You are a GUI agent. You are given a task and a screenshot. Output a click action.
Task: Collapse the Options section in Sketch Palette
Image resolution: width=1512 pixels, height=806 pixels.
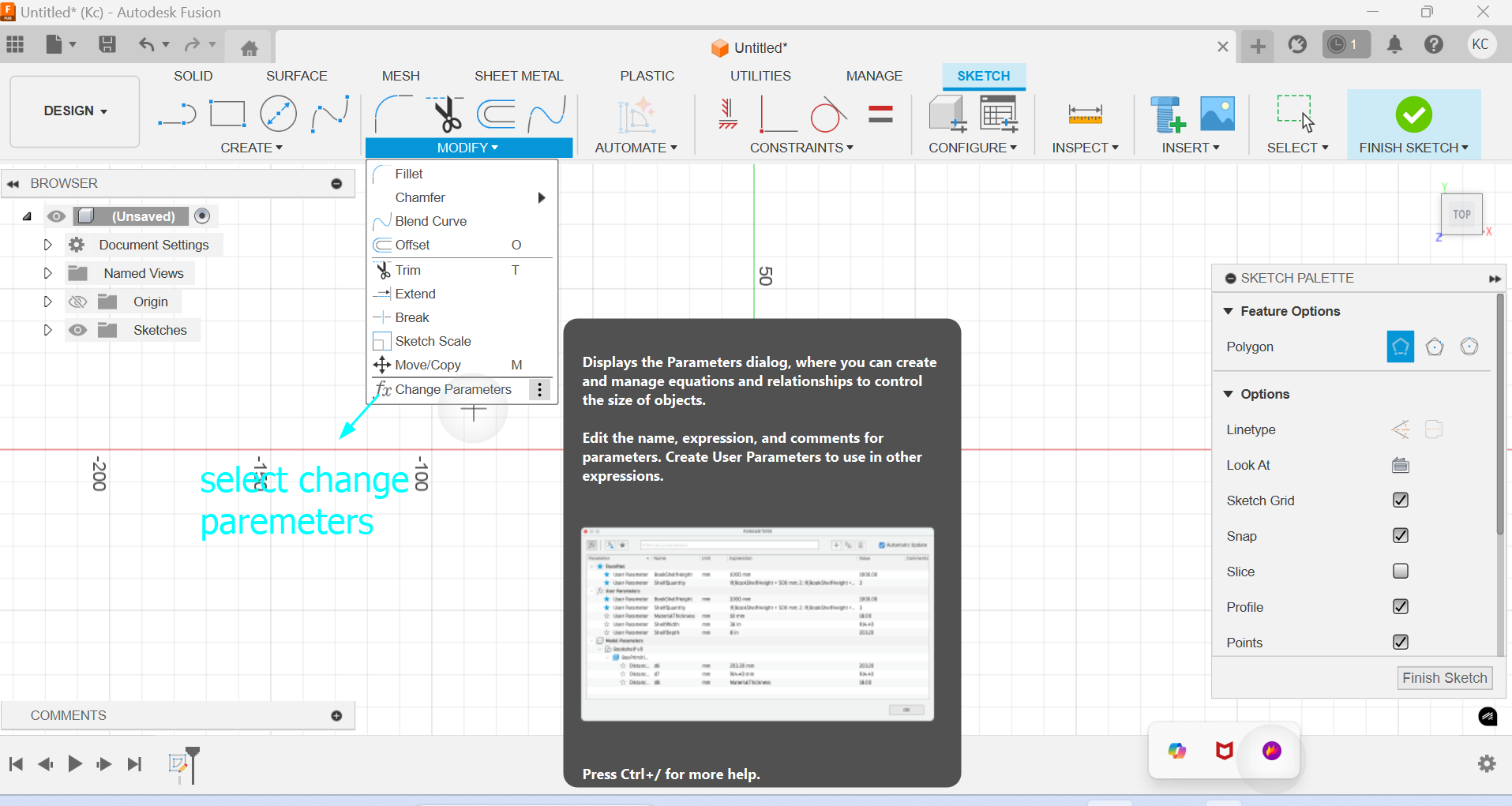point(1228,394)
